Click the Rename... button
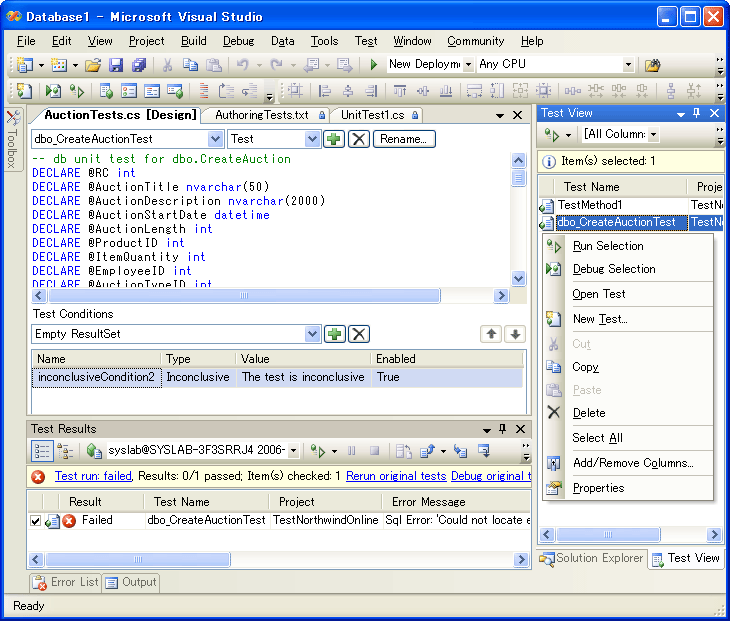Image resolution: width=730 pixels, height=621 pixels. 404,139
